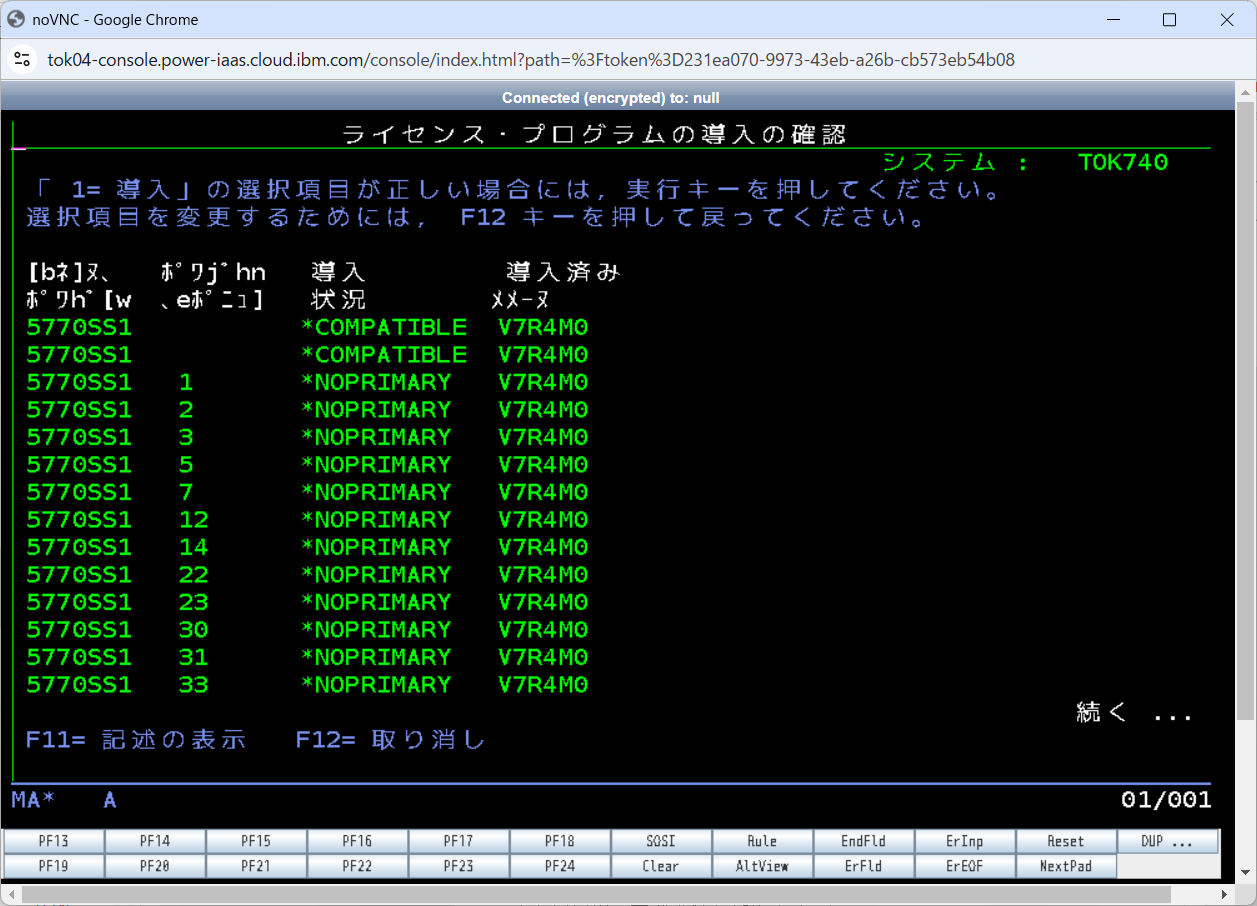Click the 5770SS1 option 2 row
Screen dimensions: 1257x906
[x=307, y=410]
